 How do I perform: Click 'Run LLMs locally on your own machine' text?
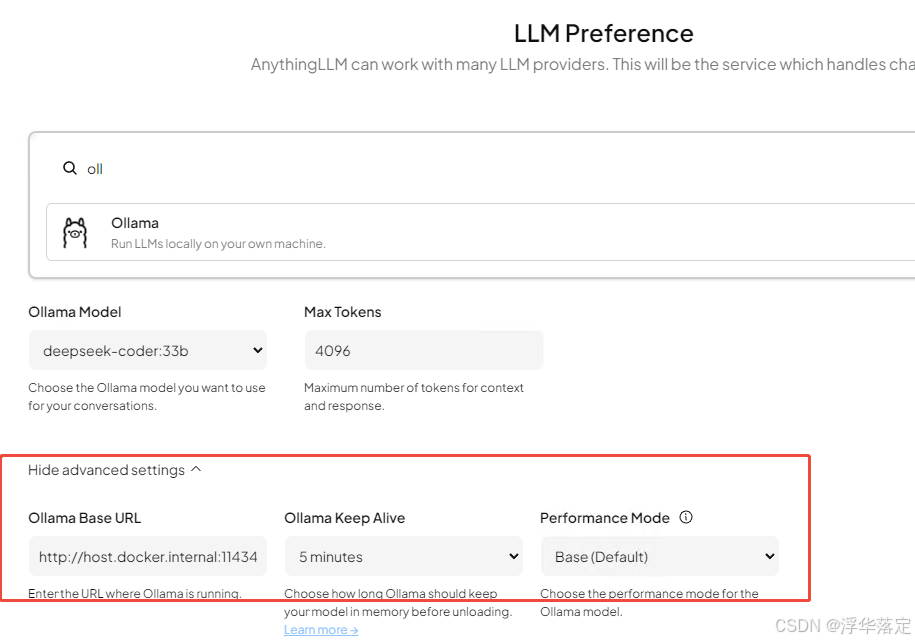point(218,243)
